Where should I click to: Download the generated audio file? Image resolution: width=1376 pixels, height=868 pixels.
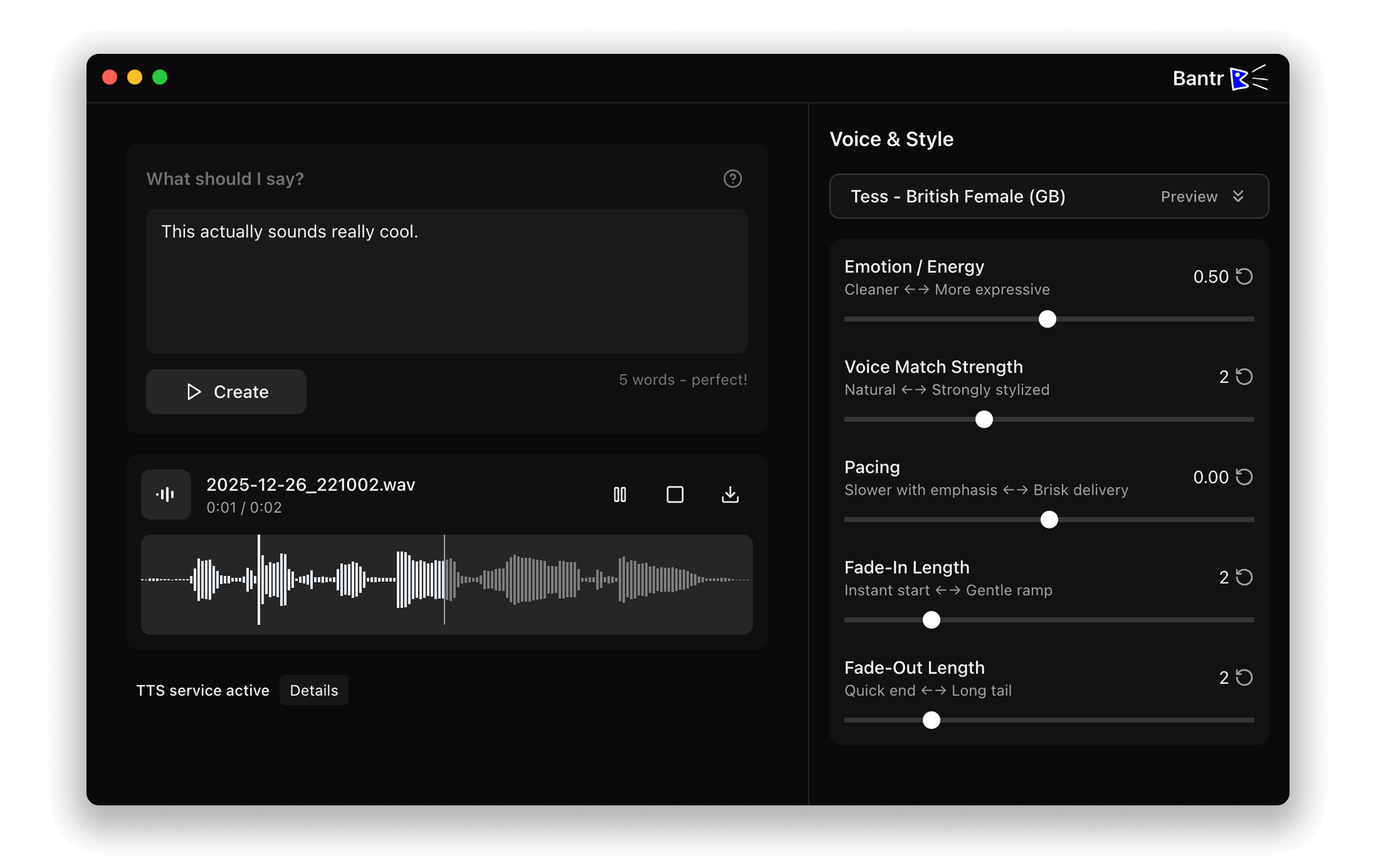tap(729, 494)
